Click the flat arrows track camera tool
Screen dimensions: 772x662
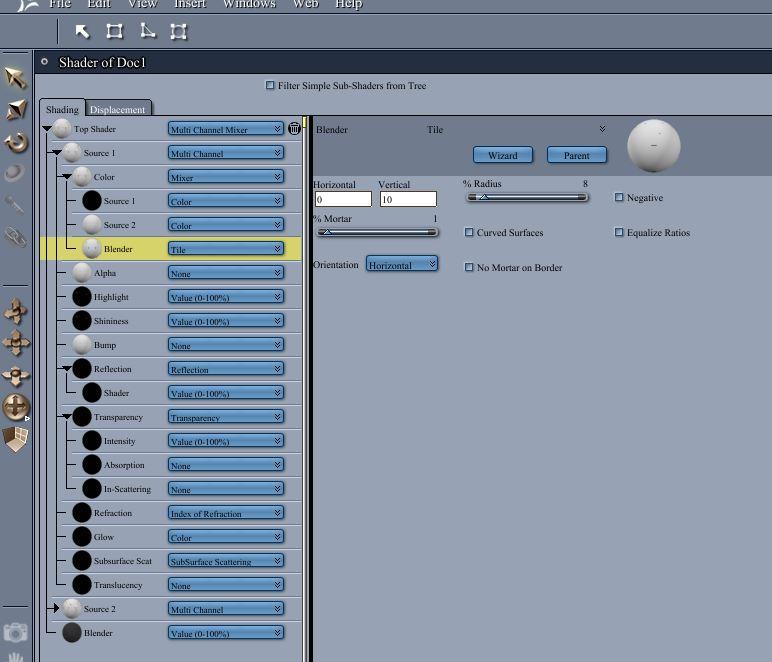[16, 375]
